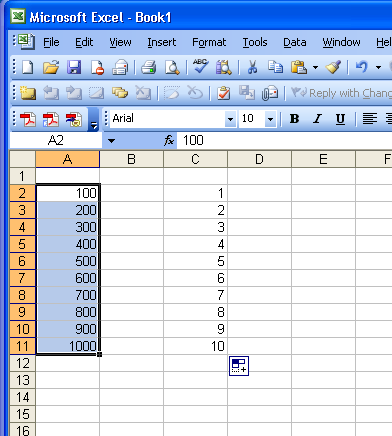Click the E-mail envelope icon
Viewport: 392px width, 436px height.
click(x=120, y=68)
